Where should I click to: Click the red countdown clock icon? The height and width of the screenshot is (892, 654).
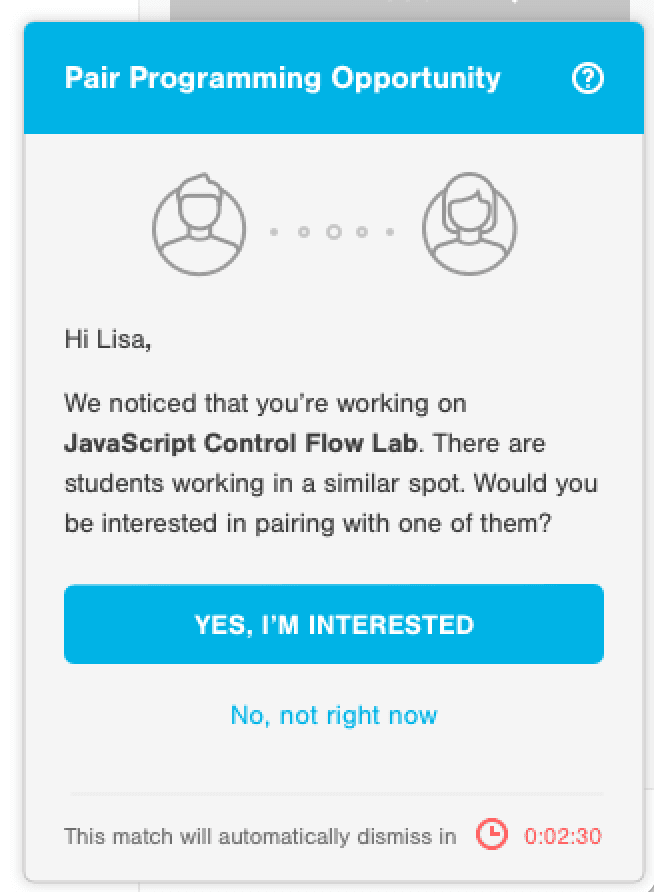[x=491, y=834]
